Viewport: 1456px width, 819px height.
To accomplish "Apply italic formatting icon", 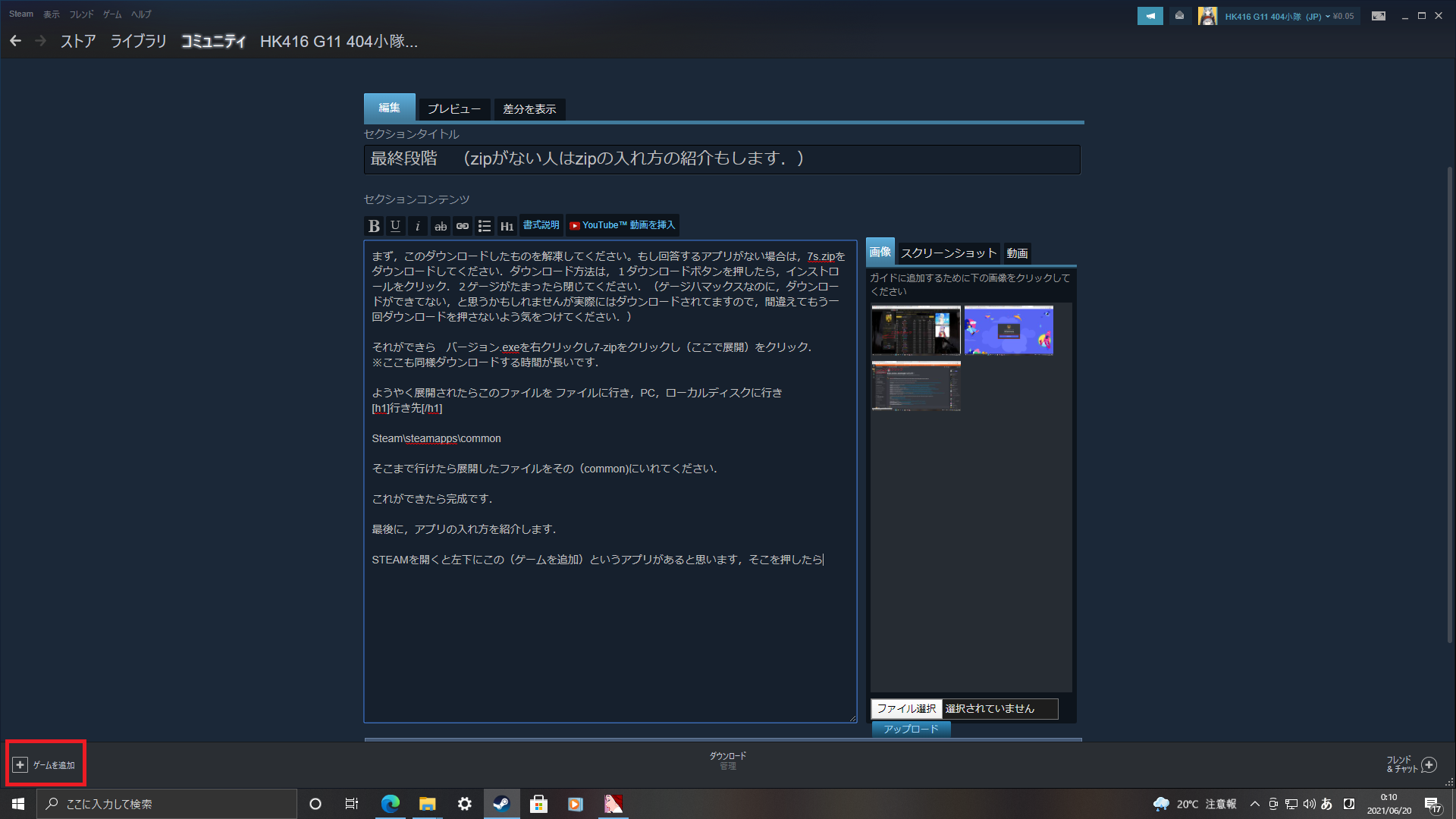I will tap(417, 226).
